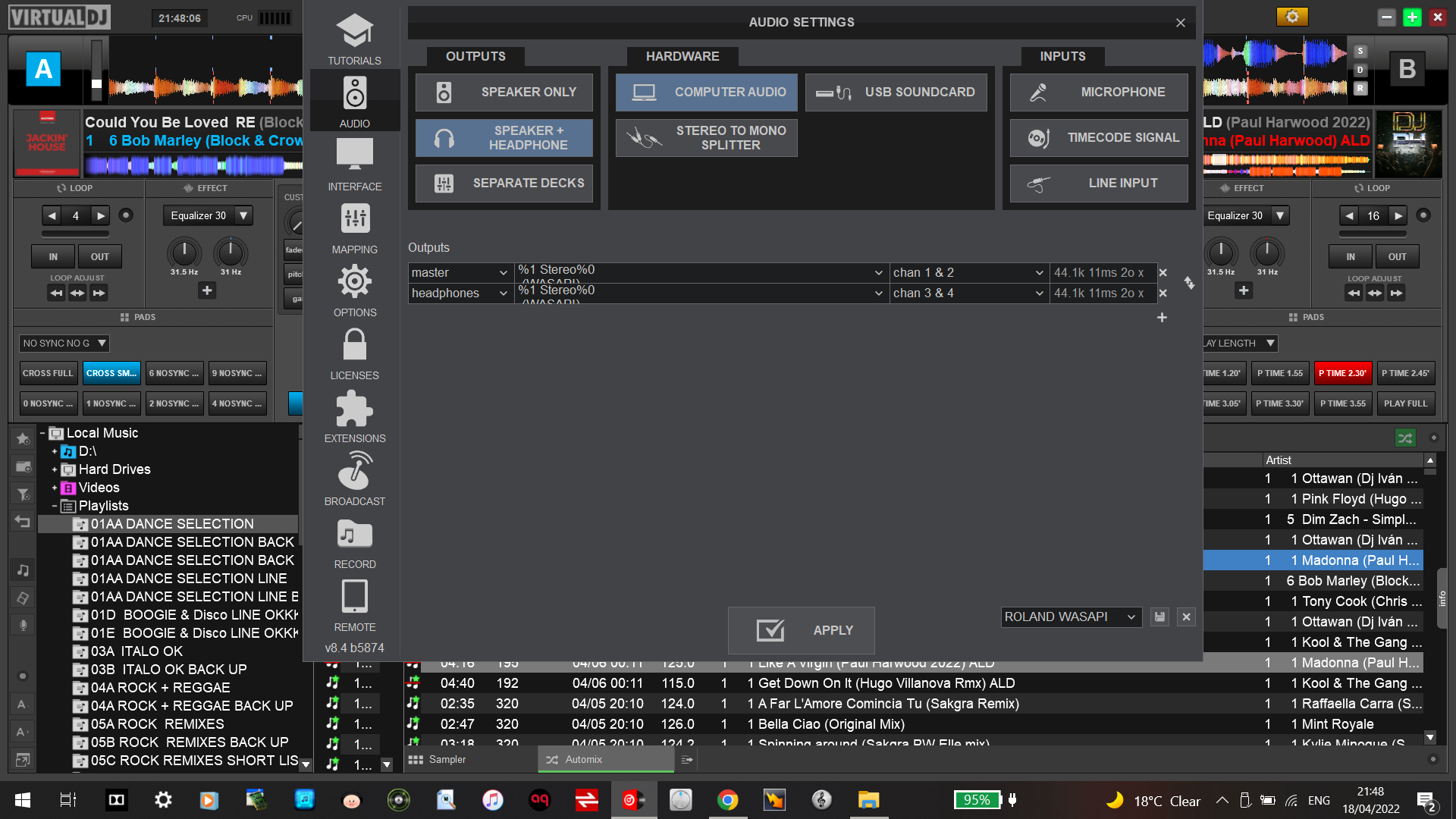Expand the Hard Drives tree node

(55, 469)
